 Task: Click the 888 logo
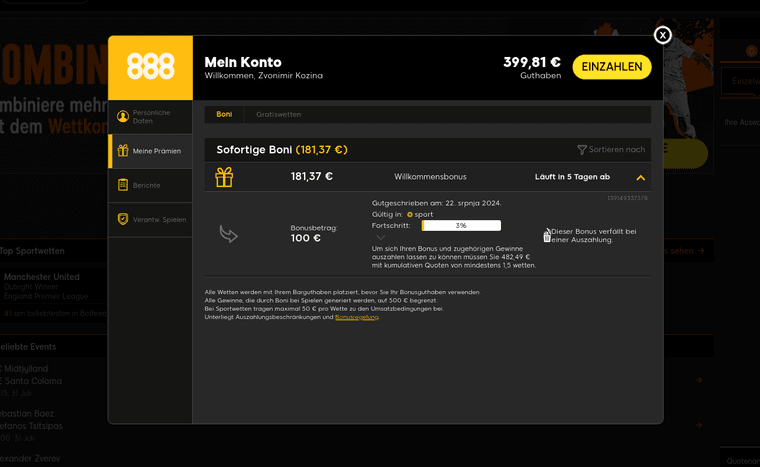[150, 67]
